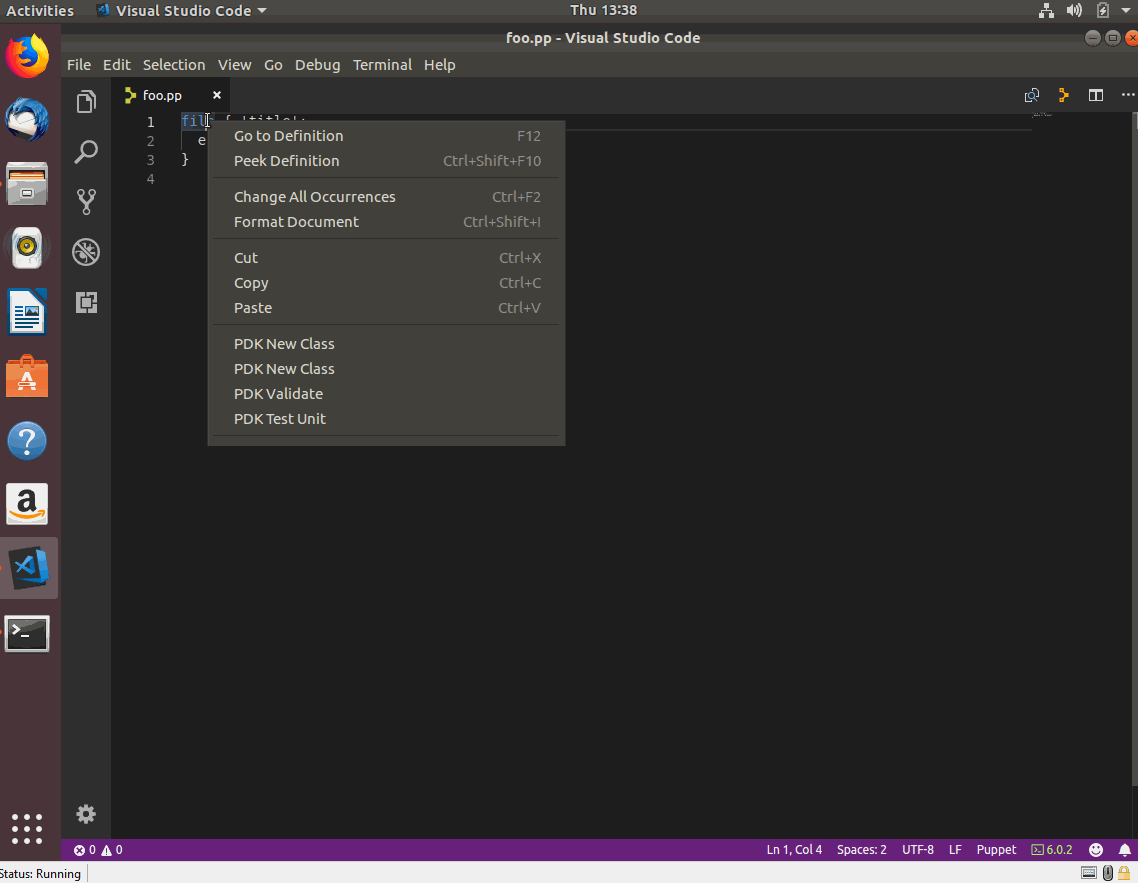Select Format Document in context menu

(386, 222)
